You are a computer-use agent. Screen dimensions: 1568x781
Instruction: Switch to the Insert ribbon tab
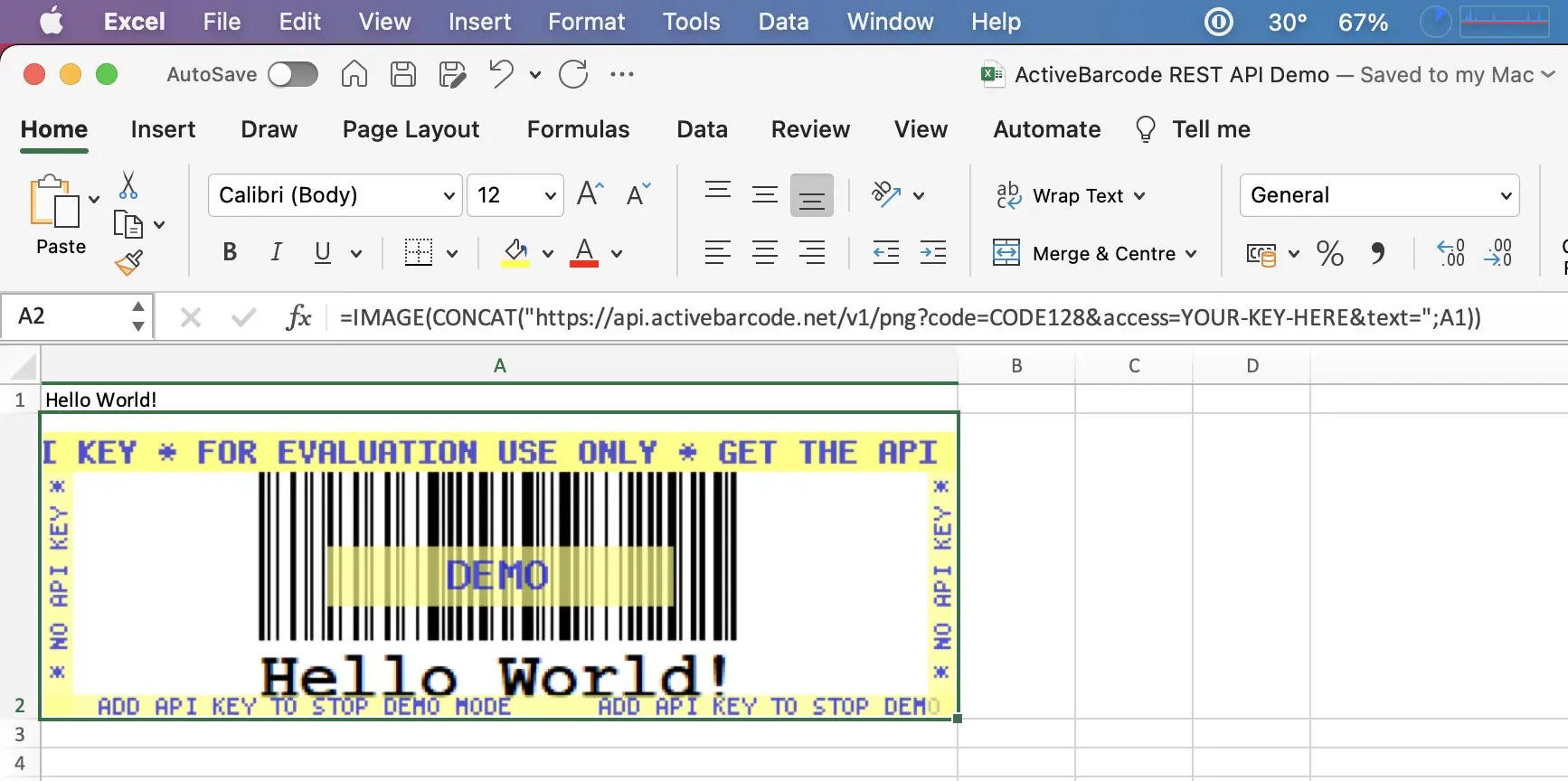[x=163, y=129]
